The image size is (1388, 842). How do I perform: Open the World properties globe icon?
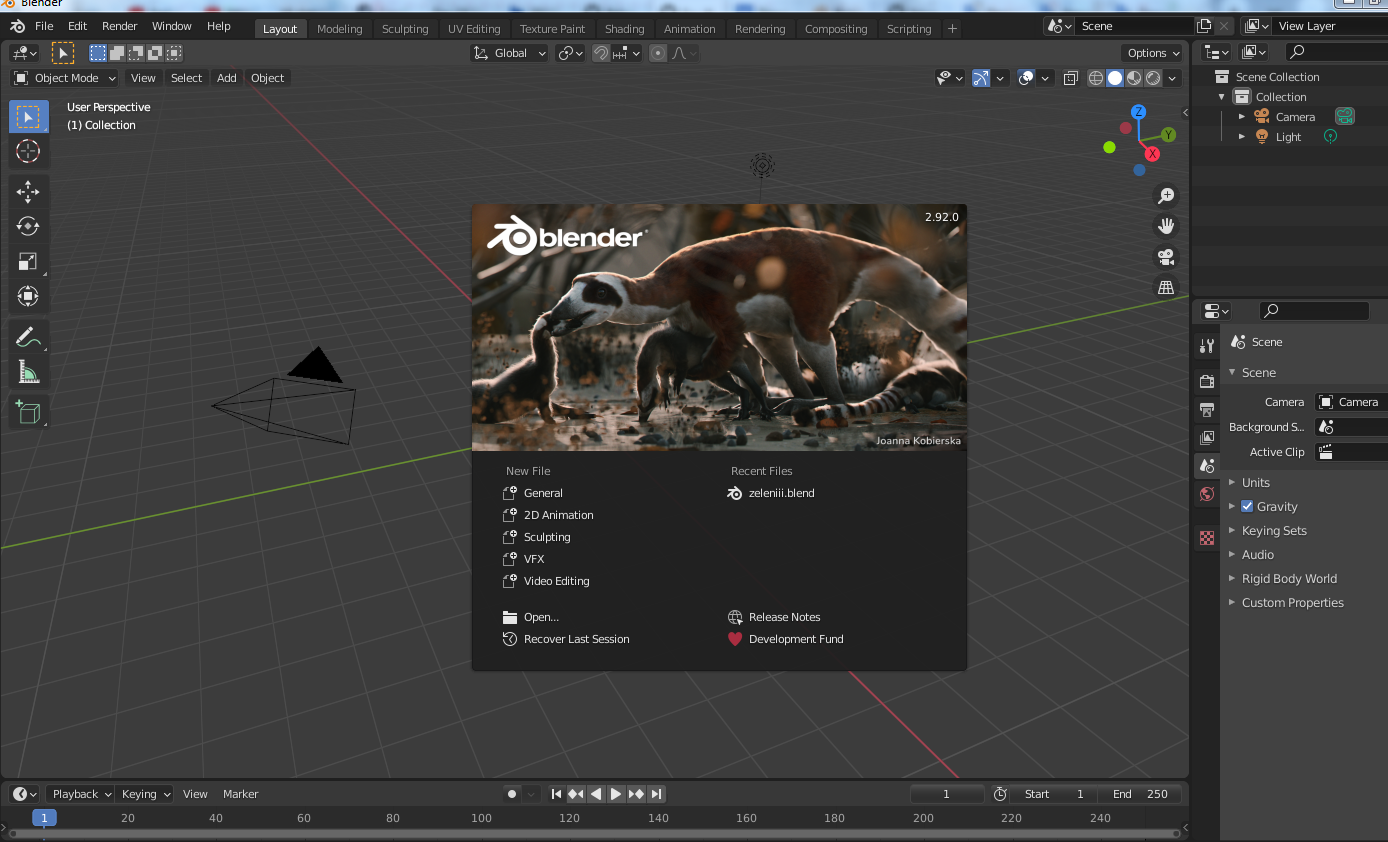(x=1207, y=494)
